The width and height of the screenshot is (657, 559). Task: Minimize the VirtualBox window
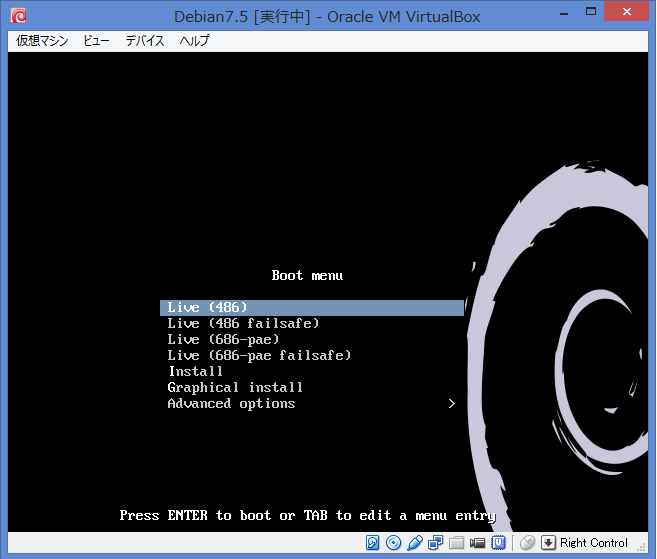[564, 13]
